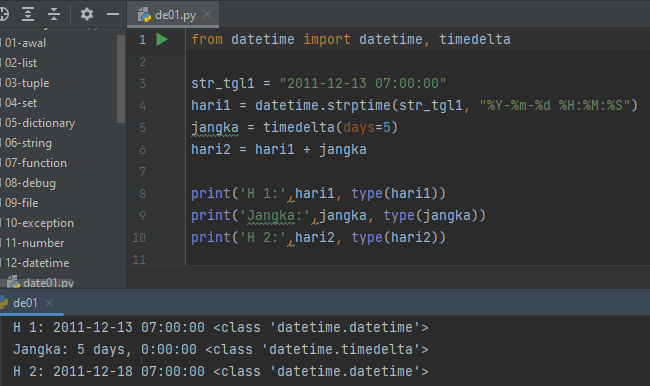Click string "2011-12-13 07:00:00" on line 3
Screen dimensions: 650x386
363,83
